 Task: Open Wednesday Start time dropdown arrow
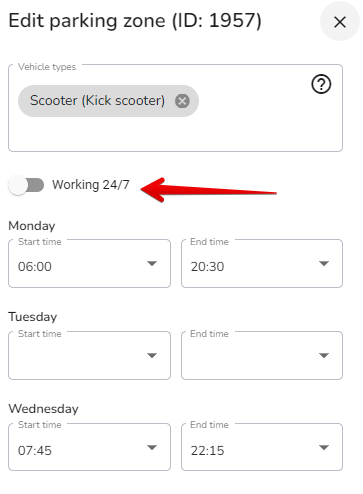152,447
